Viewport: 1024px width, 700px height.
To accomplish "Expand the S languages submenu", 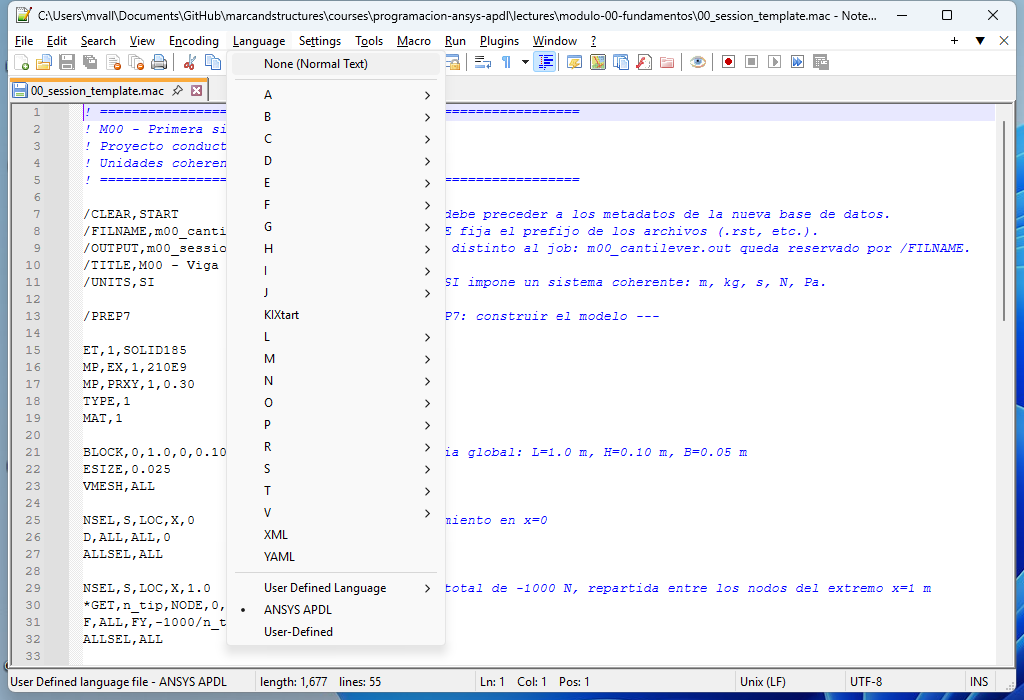I will click(336, 469).
